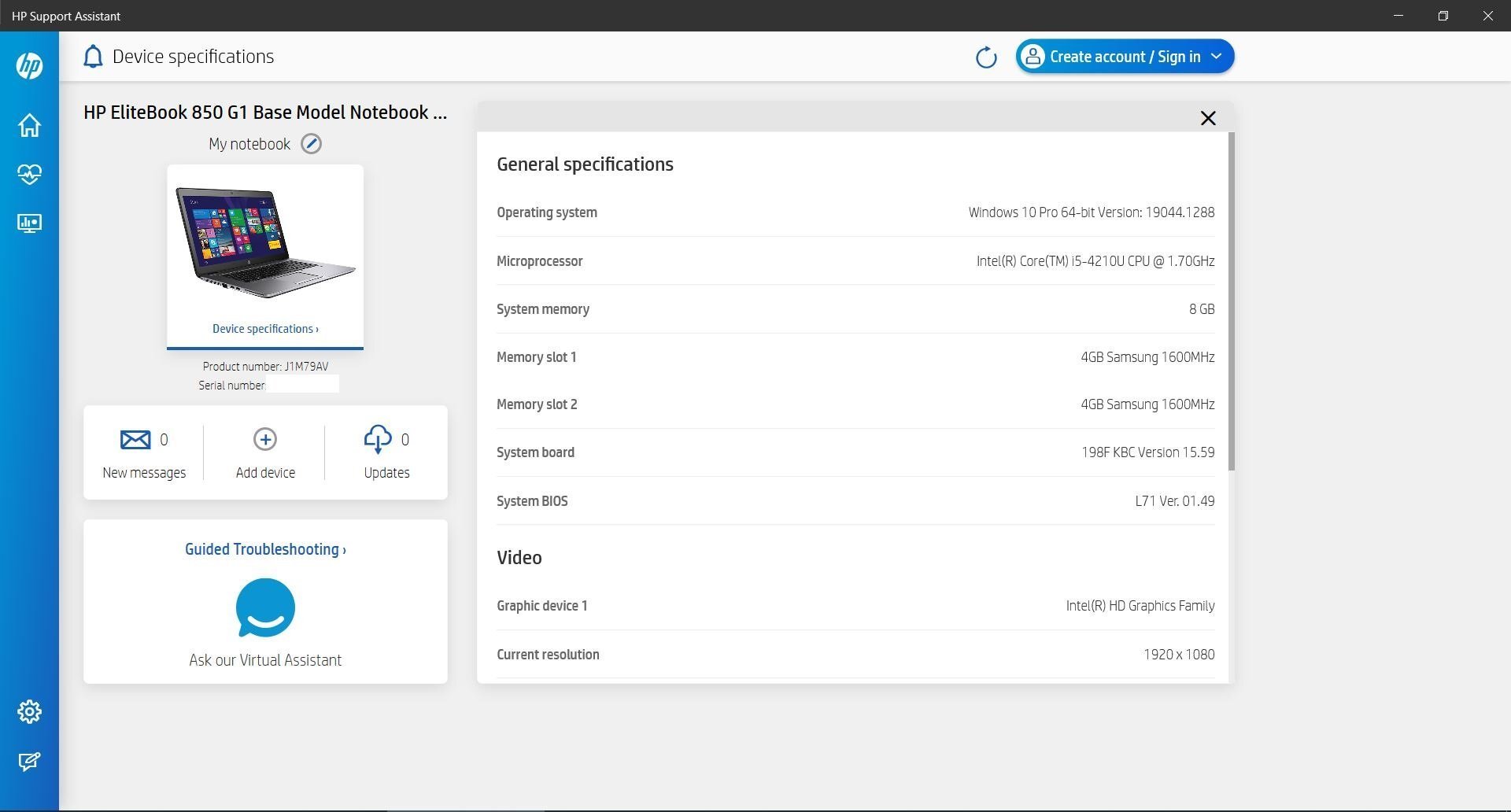This screenshot has height=812, width=1511.
Task: Click the HP logo in the sidebar
Action: [x=29, y=65]
